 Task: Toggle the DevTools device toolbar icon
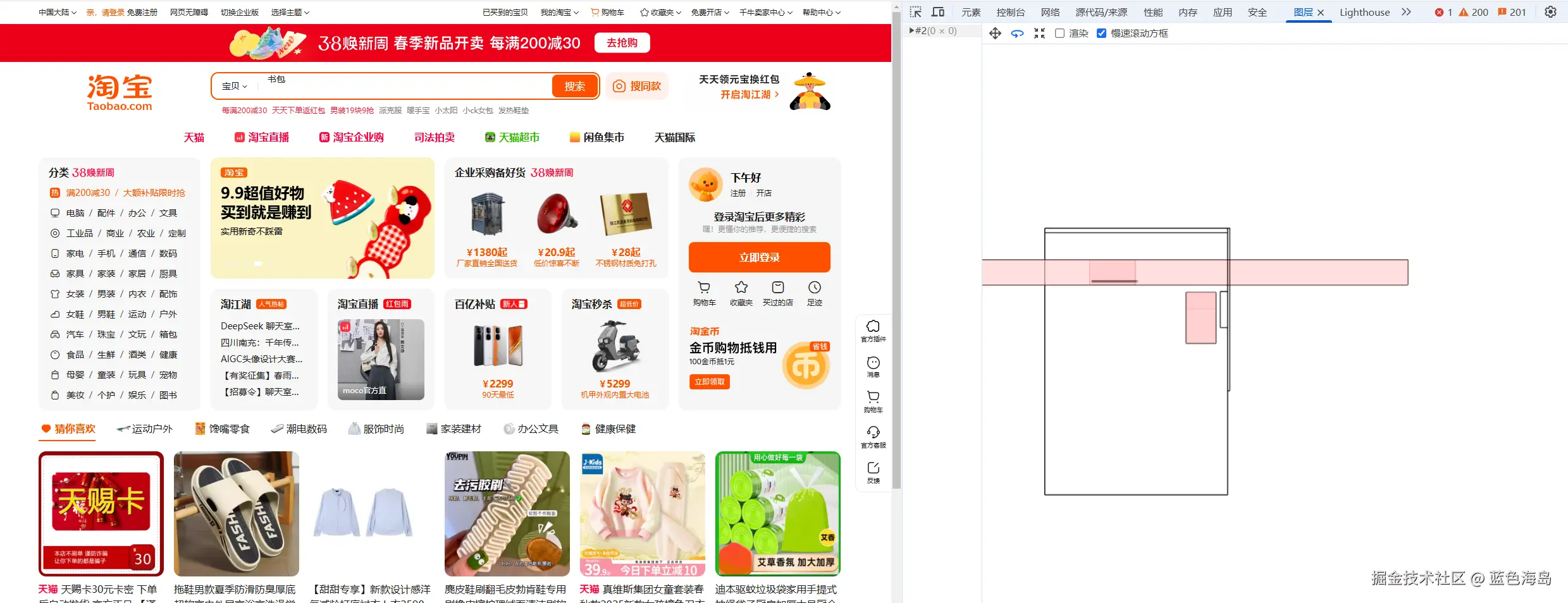(938, 12)
